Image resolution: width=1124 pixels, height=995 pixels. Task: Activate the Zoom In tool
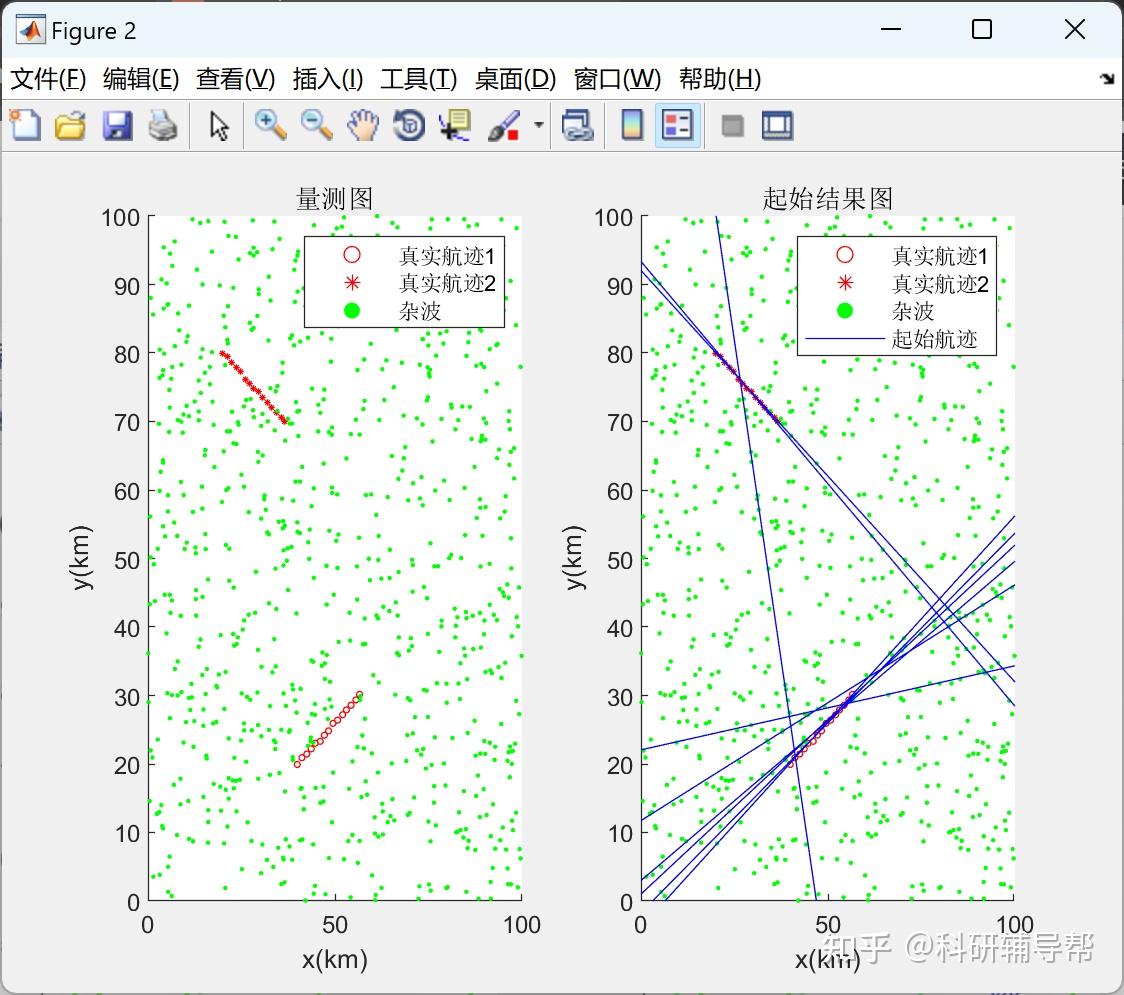click(270, 125)
